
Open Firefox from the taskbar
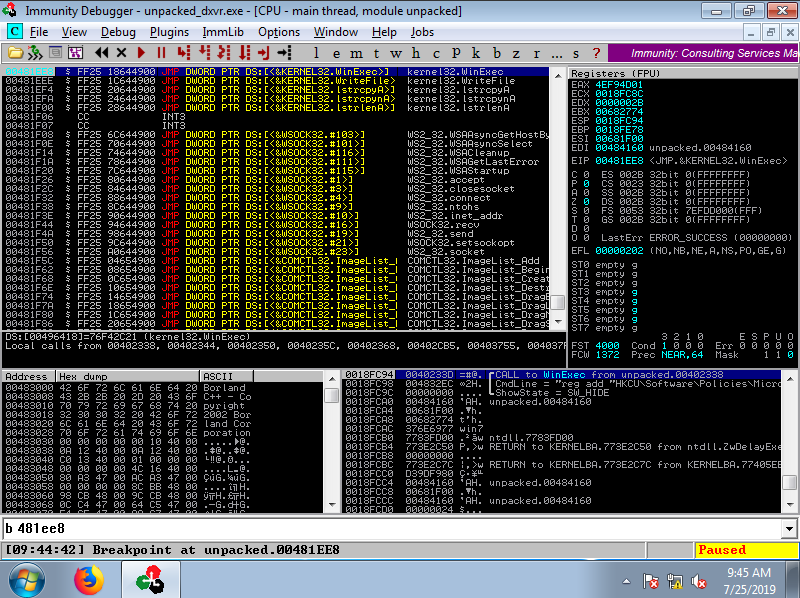89,580
